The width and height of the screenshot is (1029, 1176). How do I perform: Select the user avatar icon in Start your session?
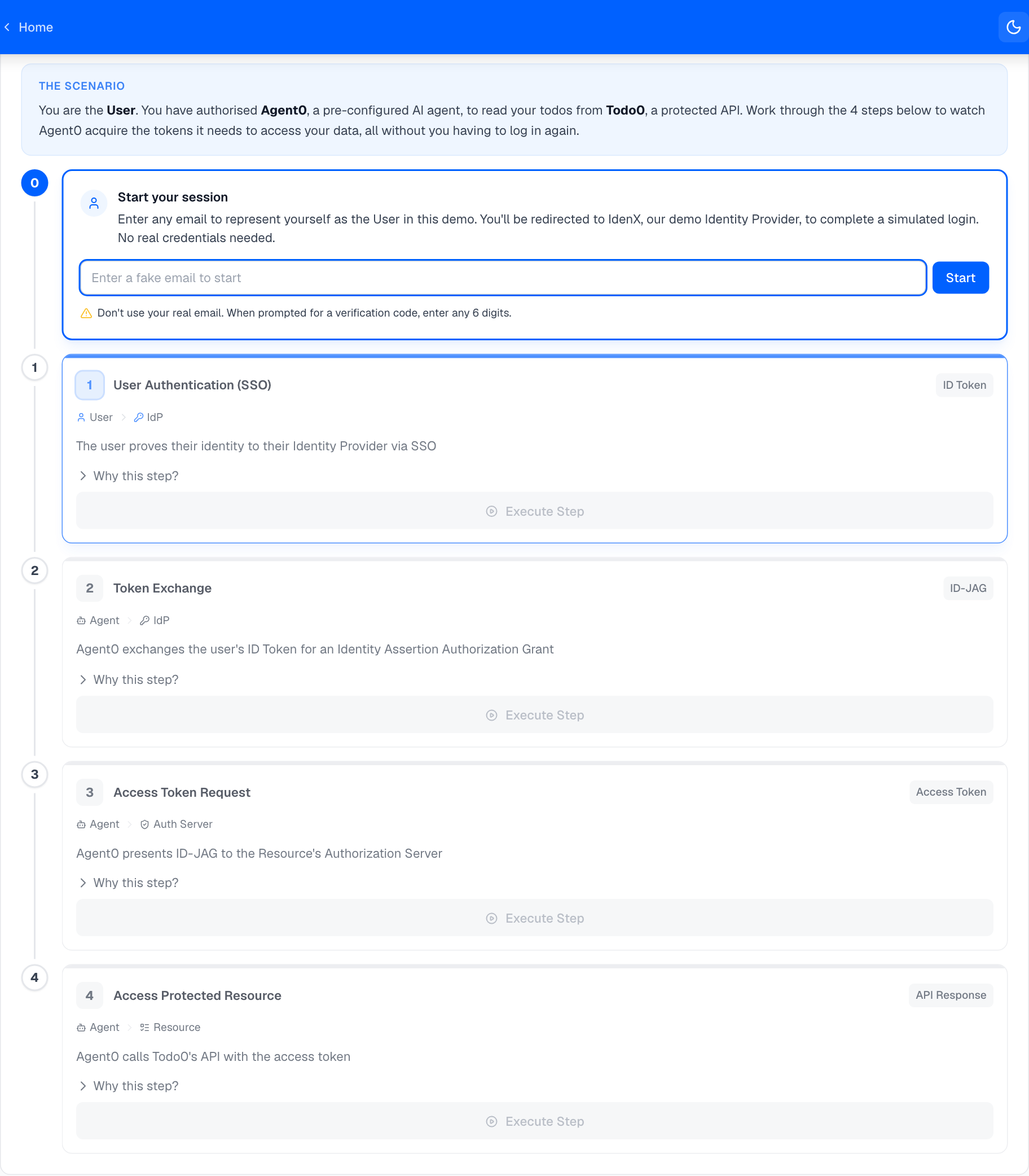click(x=94, y=203)
